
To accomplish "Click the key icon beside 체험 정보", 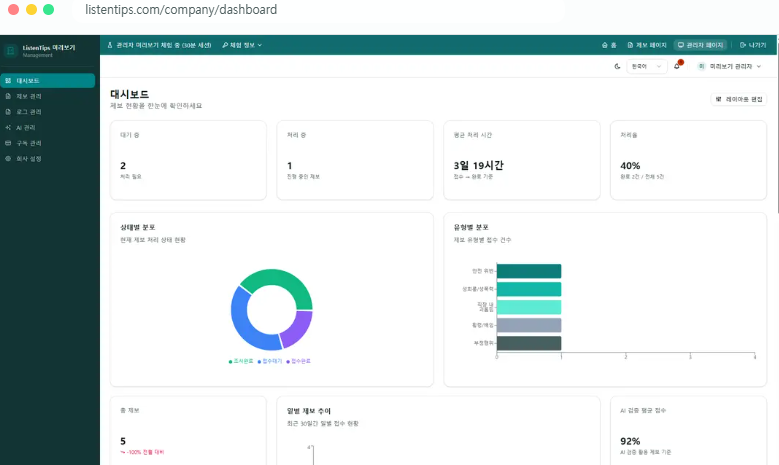I will point(225,45).
